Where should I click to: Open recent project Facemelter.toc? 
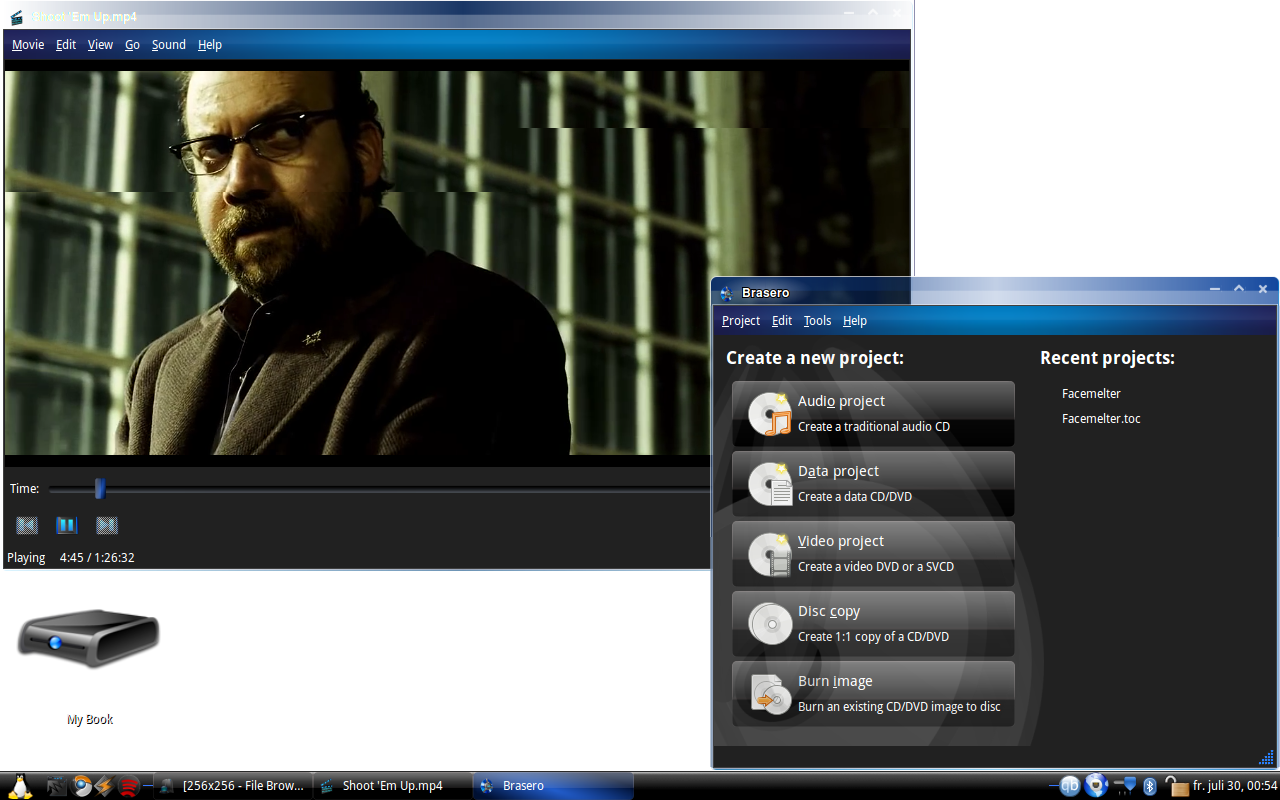tap(1101, 419)
